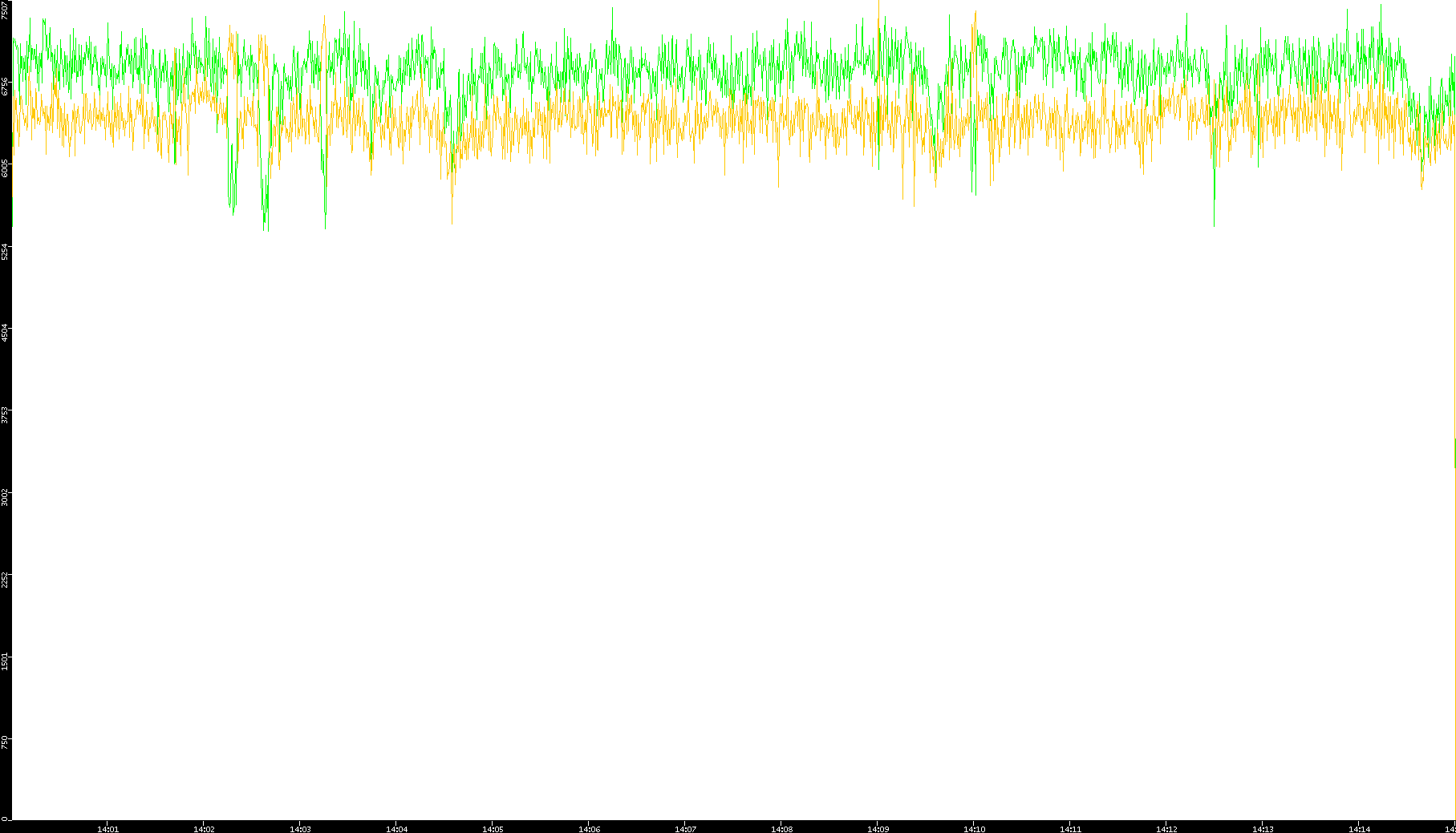The height and width of the screenshot is (833, 1456).
Task: Click the 14:01 time axis label
Action: tap(107, 829)
